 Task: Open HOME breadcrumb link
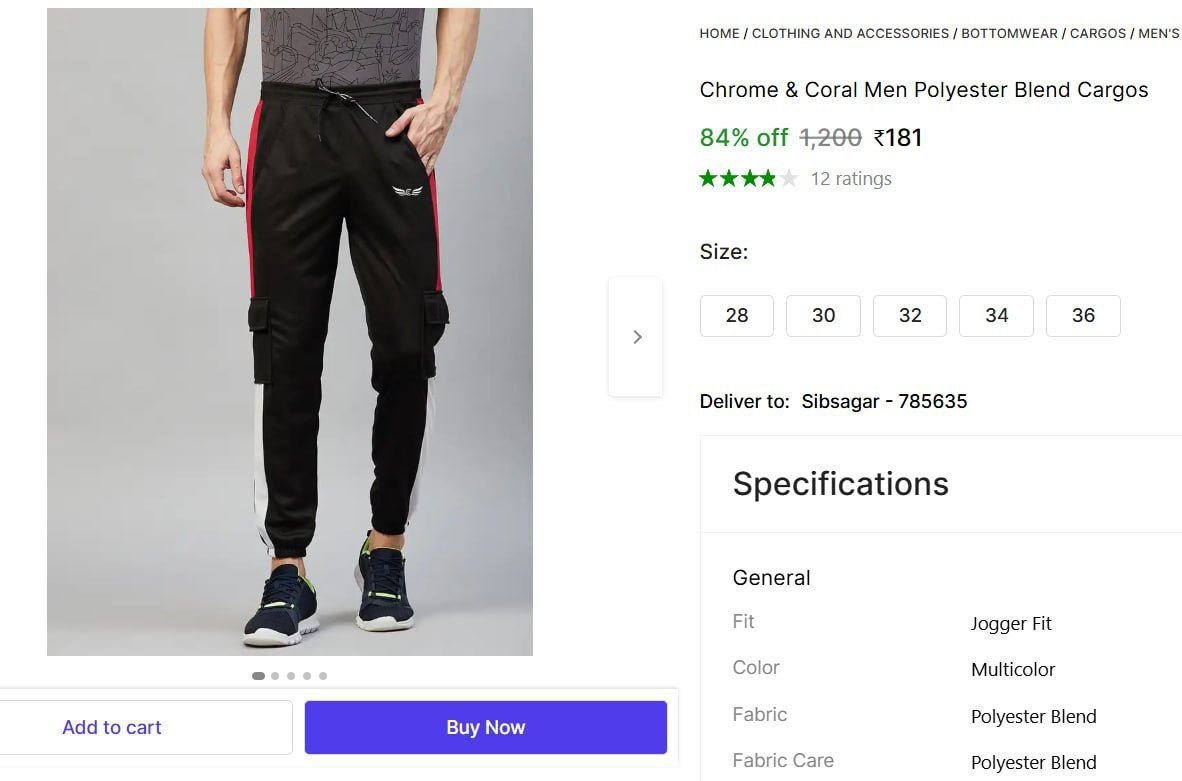(719, 33)
